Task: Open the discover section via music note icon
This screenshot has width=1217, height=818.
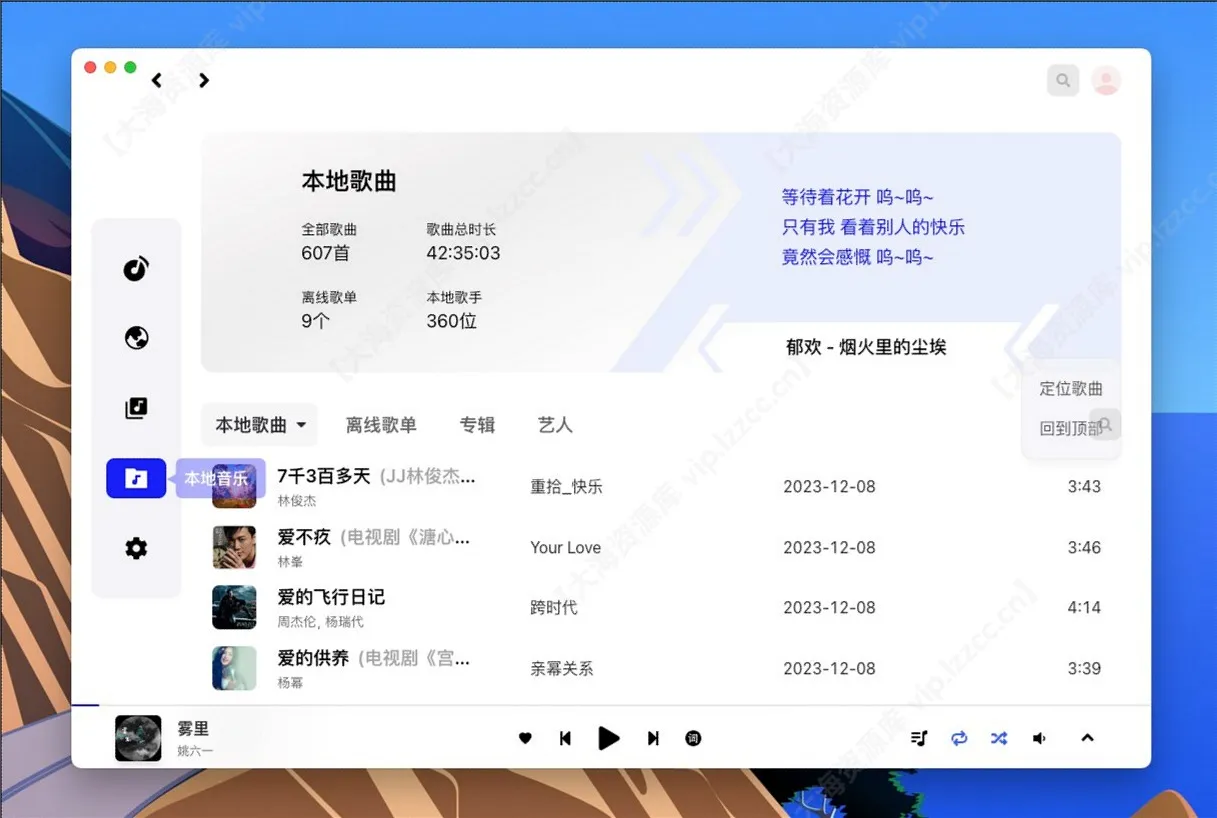Action: pos(136,267)
